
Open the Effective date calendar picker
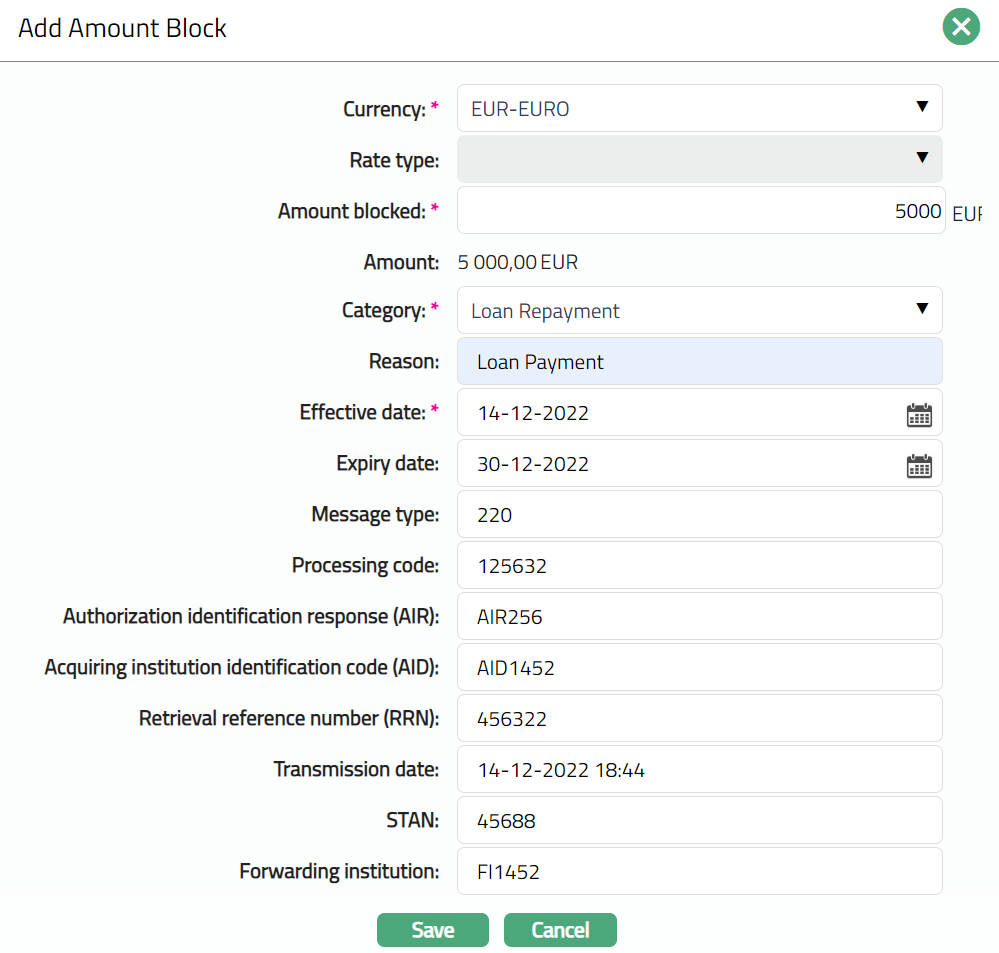(x=918, y=413)
